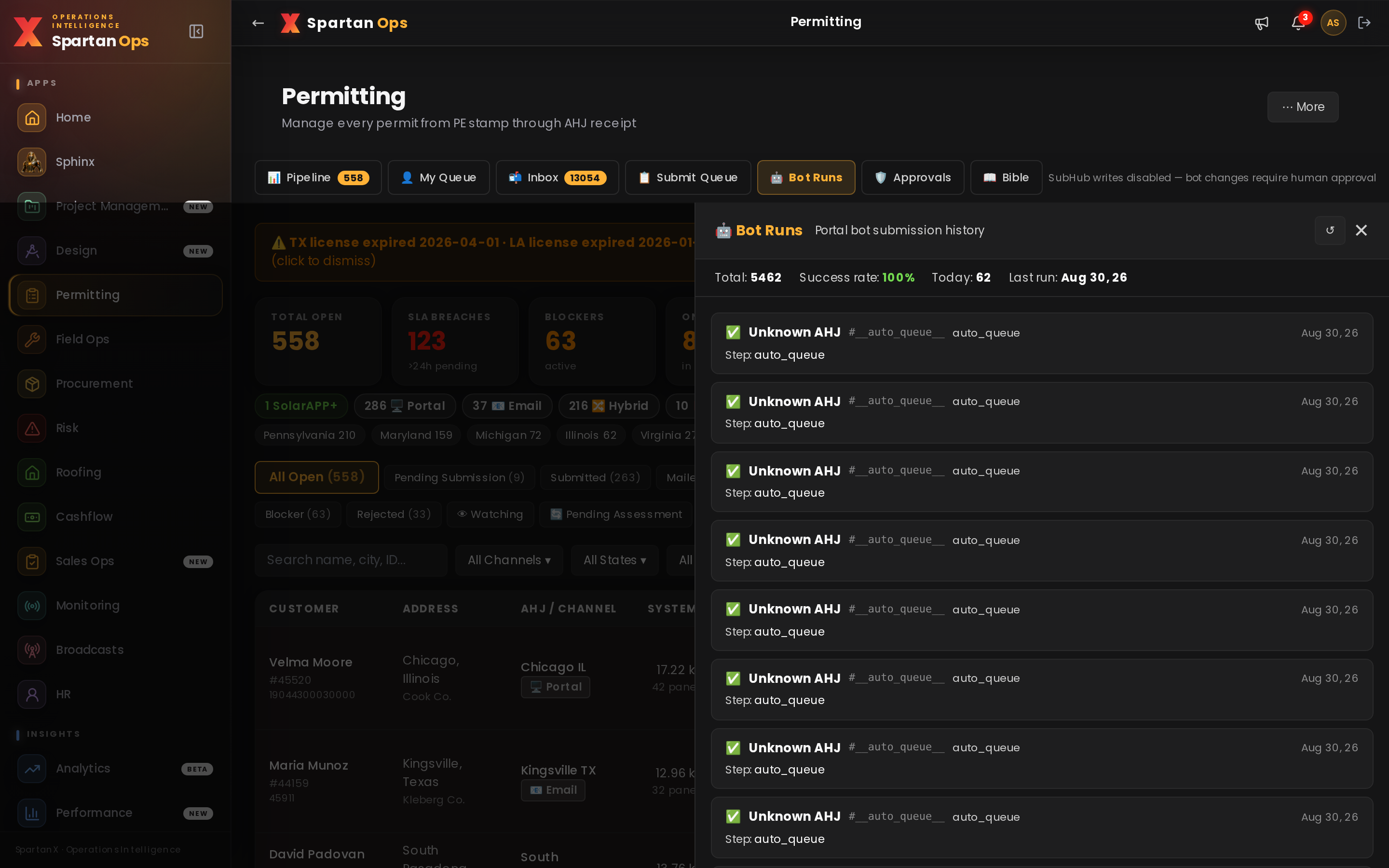Open Procurement box icon
The image size is (1389, 868).
coord(31,383)
